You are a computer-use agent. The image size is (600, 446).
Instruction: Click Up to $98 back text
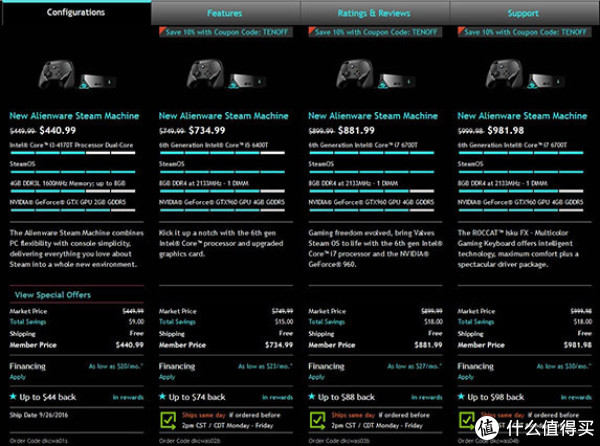click(x=496, y=397)
